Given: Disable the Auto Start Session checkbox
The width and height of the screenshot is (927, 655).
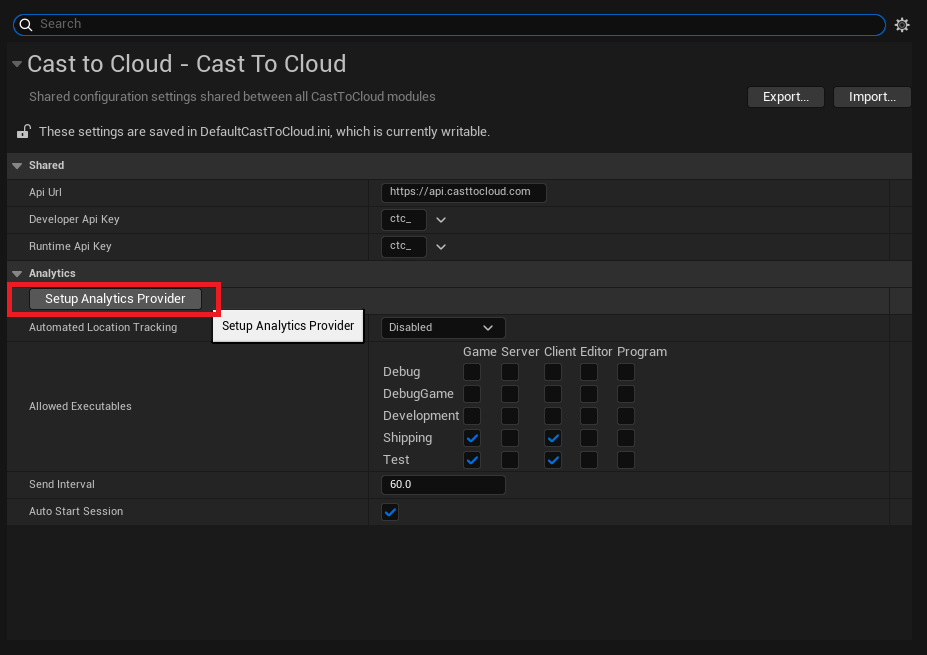Looking at the screenshot, I should (x=389, y=511).
